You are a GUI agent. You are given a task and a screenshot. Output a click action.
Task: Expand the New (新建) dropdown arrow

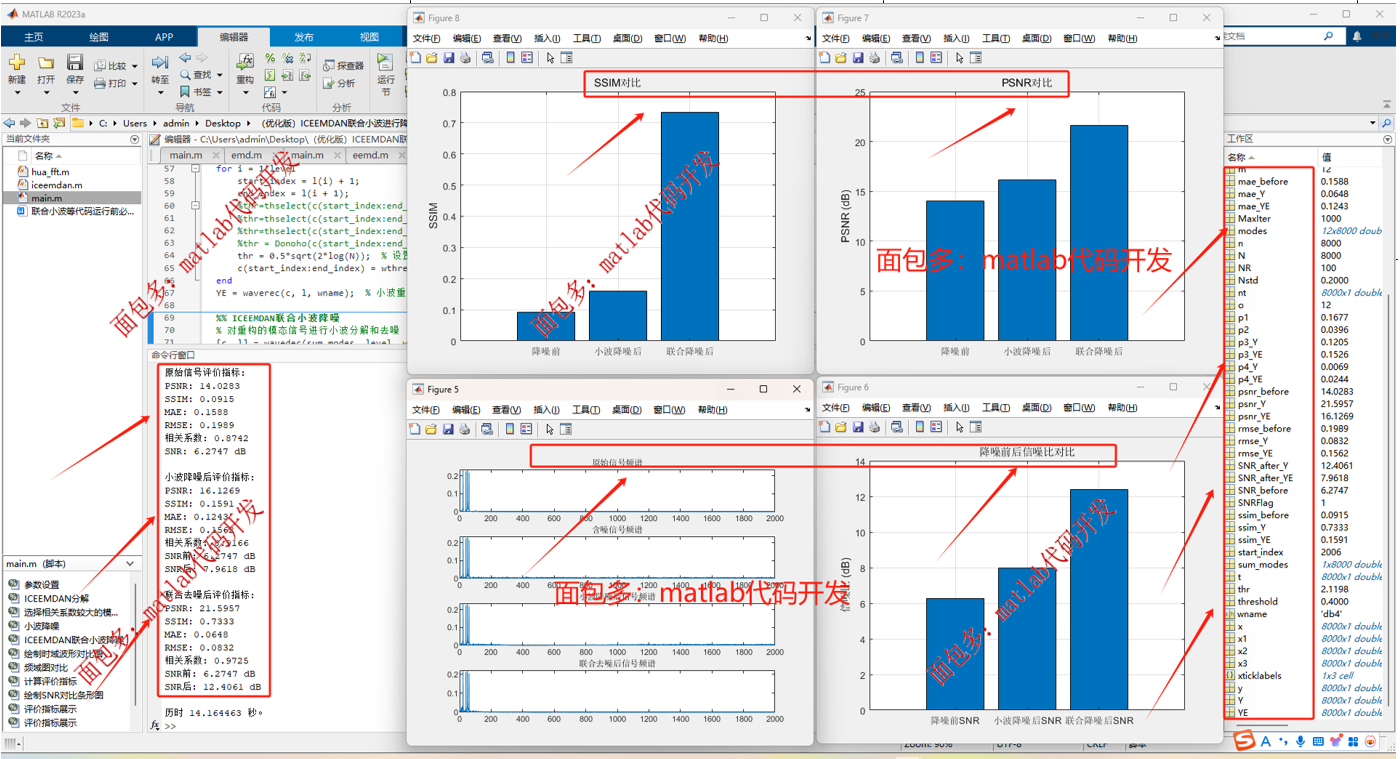click(17, 93)
